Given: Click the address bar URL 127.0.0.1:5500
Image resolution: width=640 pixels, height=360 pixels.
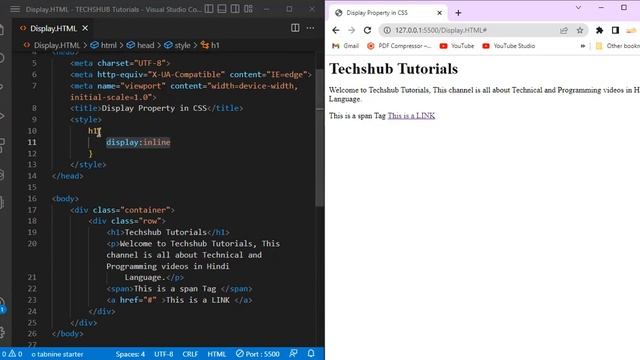Looking at the screenshot, I should [441, 30].
